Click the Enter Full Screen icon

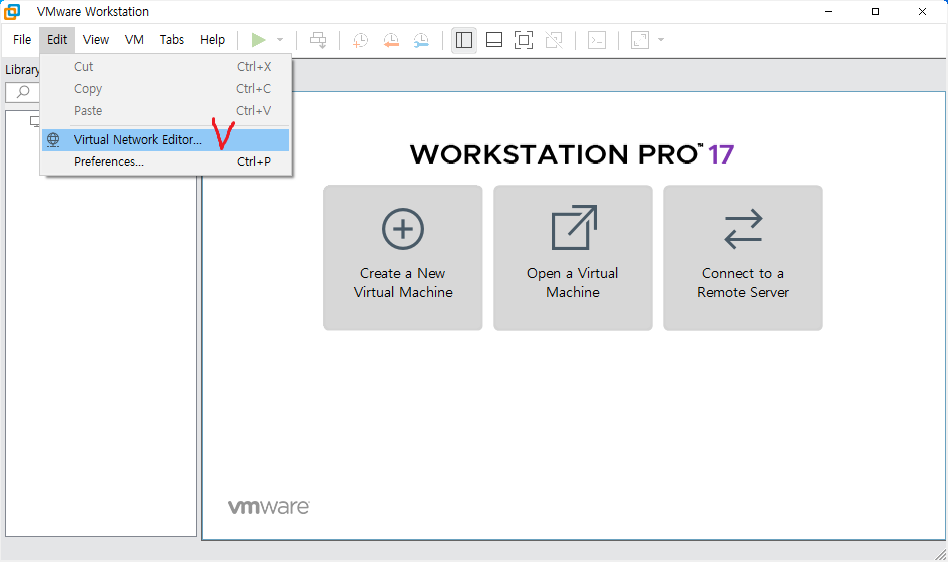tap(524, 40)
